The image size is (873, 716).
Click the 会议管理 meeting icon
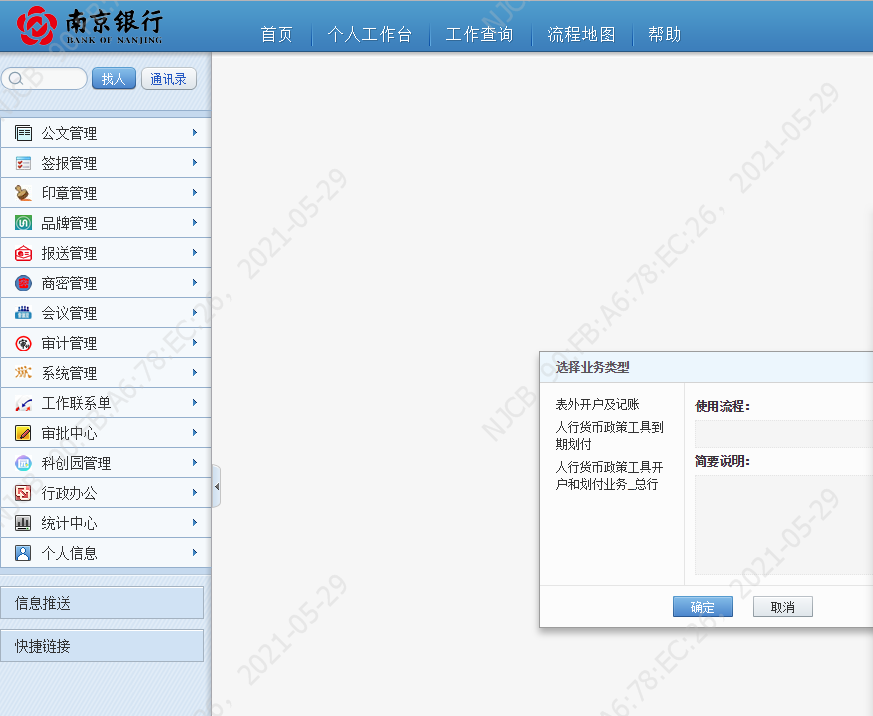[x=23, y=313]
